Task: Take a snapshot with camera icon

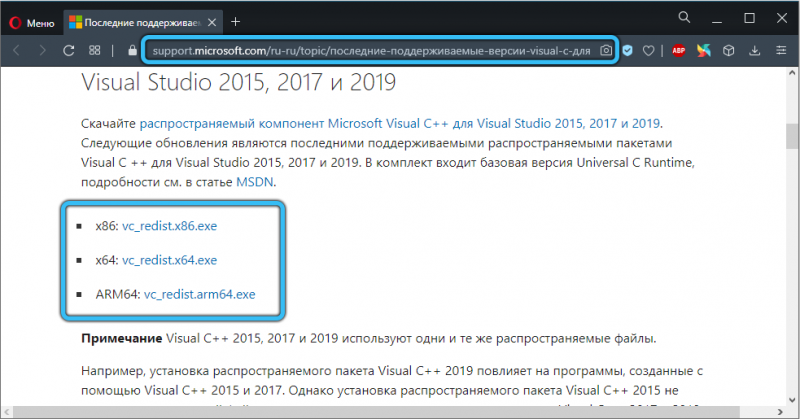Action: tap(606, 51)
